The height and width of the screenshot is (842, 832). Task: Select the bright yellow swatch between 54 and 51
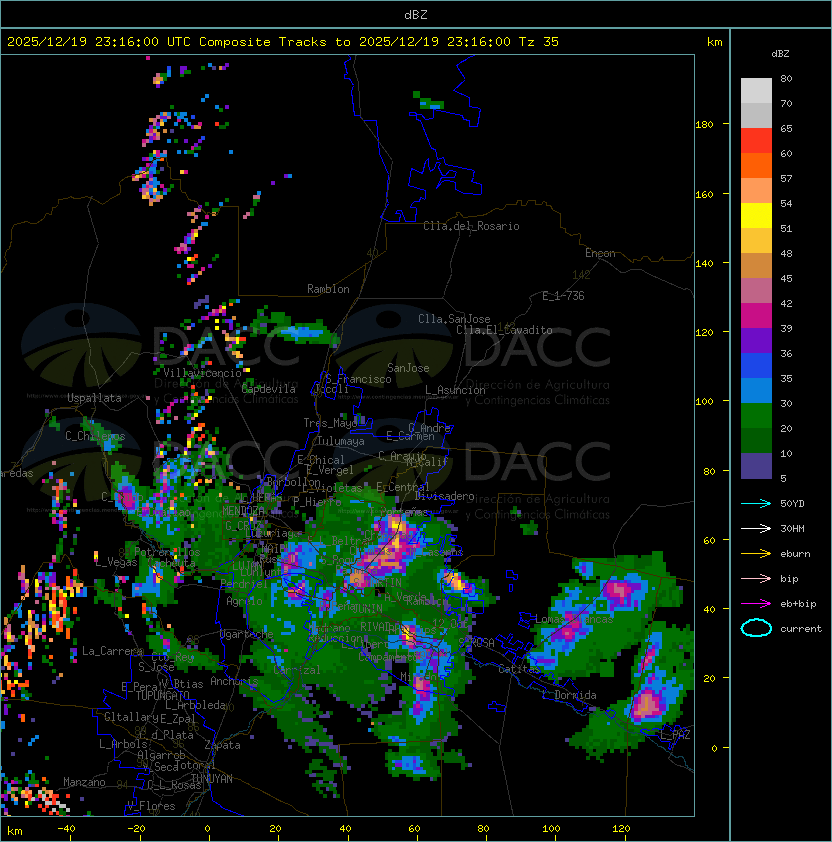click(x=756, y=216)
